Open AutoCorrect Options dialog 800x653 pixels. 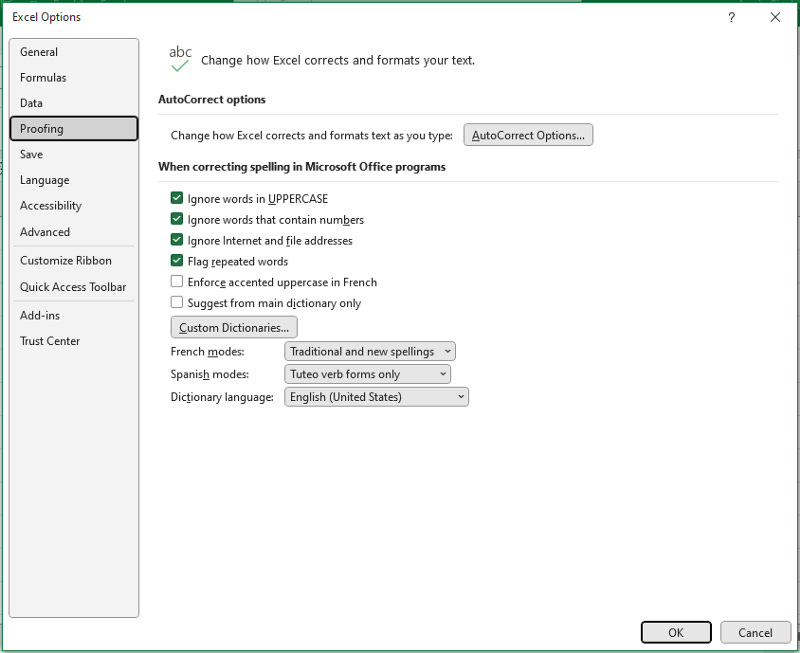[528, 135]
